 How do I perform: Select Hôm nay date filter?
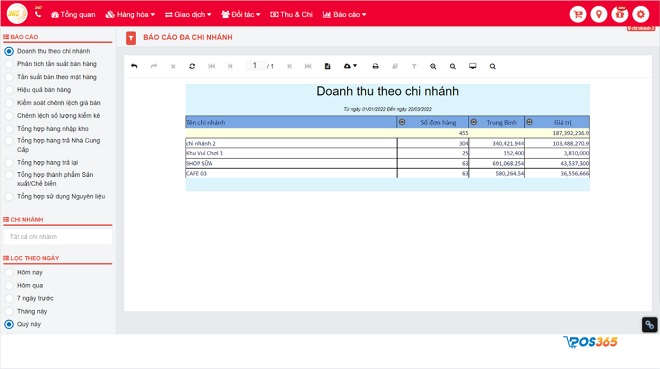[x=24, y=272]
